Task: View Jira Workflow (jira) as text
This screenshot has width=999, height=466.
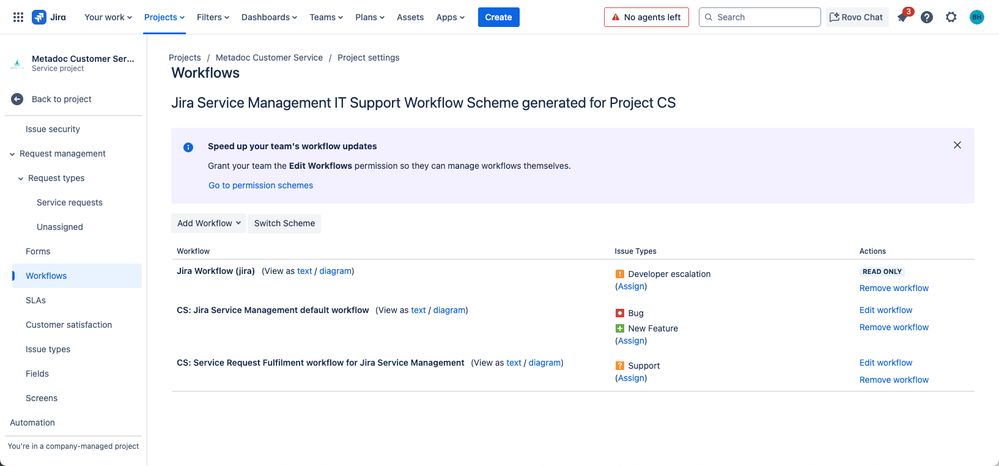Action: click(x=305, y=271)
